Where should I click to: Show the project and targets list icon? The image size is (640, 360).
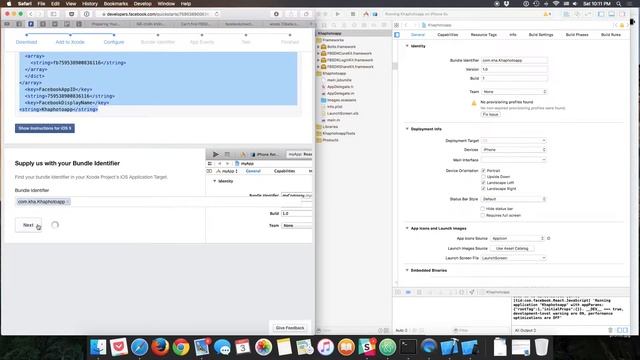[397, 35]
